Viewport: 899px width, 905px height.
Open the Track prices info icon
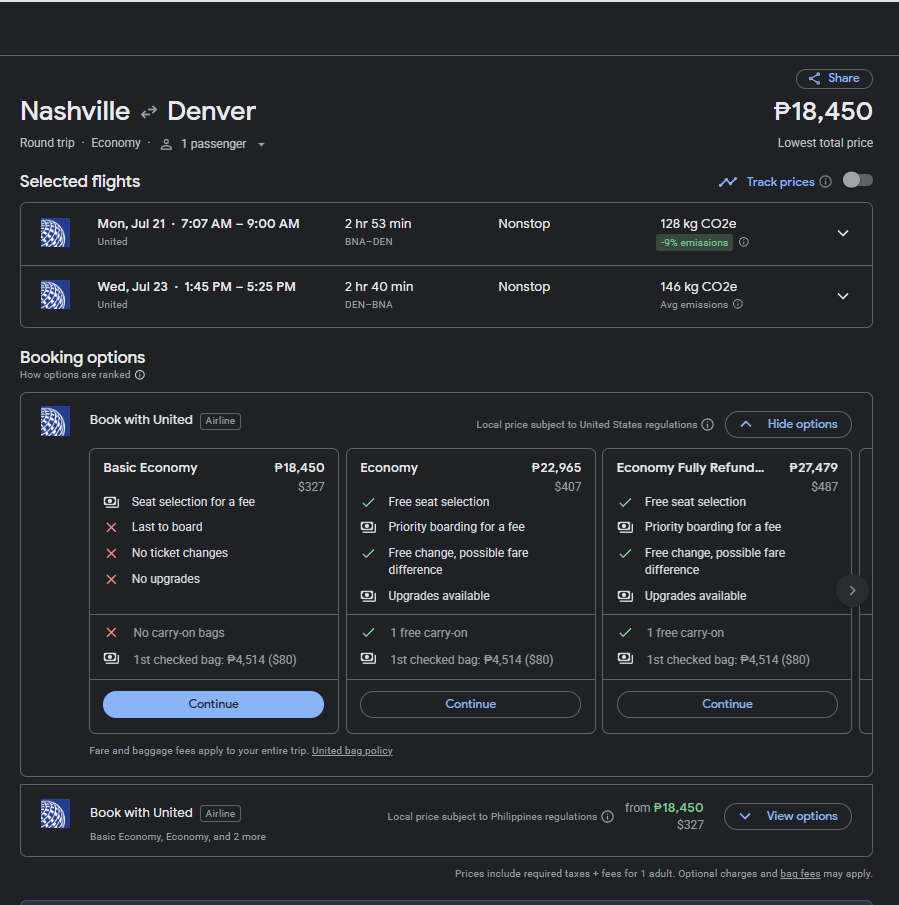tap(826, 182)
